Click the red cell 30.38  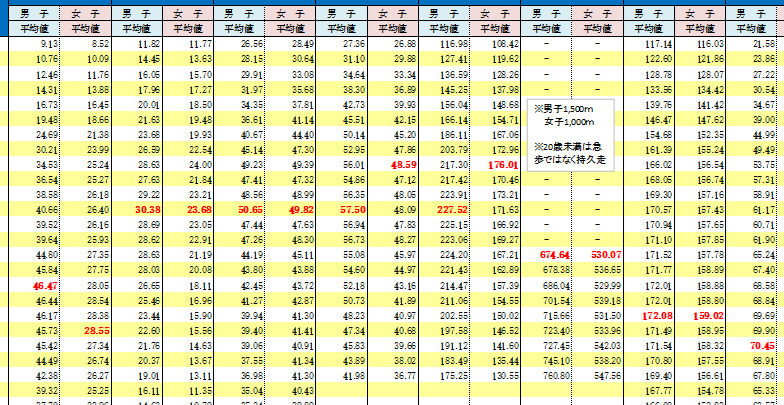click(x=148, y=210)
